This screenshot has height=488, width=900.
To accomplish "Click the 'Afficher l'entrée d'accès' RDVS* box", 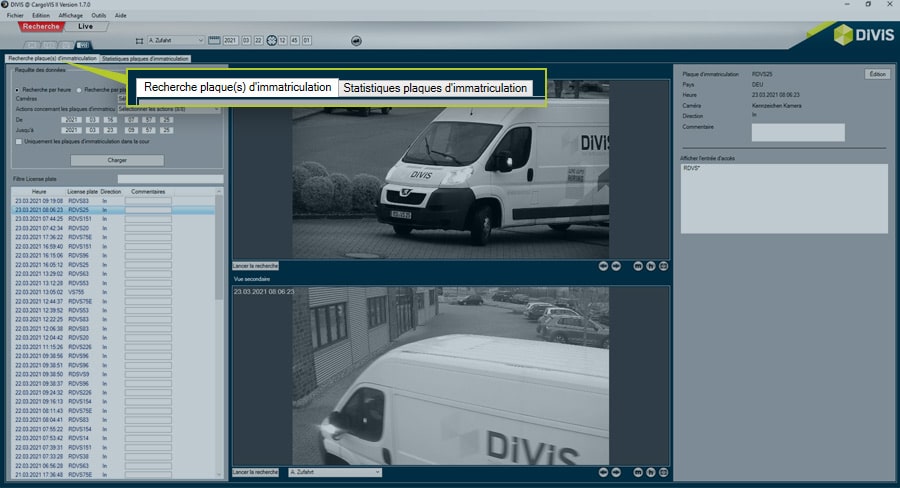I will [784, 199].
